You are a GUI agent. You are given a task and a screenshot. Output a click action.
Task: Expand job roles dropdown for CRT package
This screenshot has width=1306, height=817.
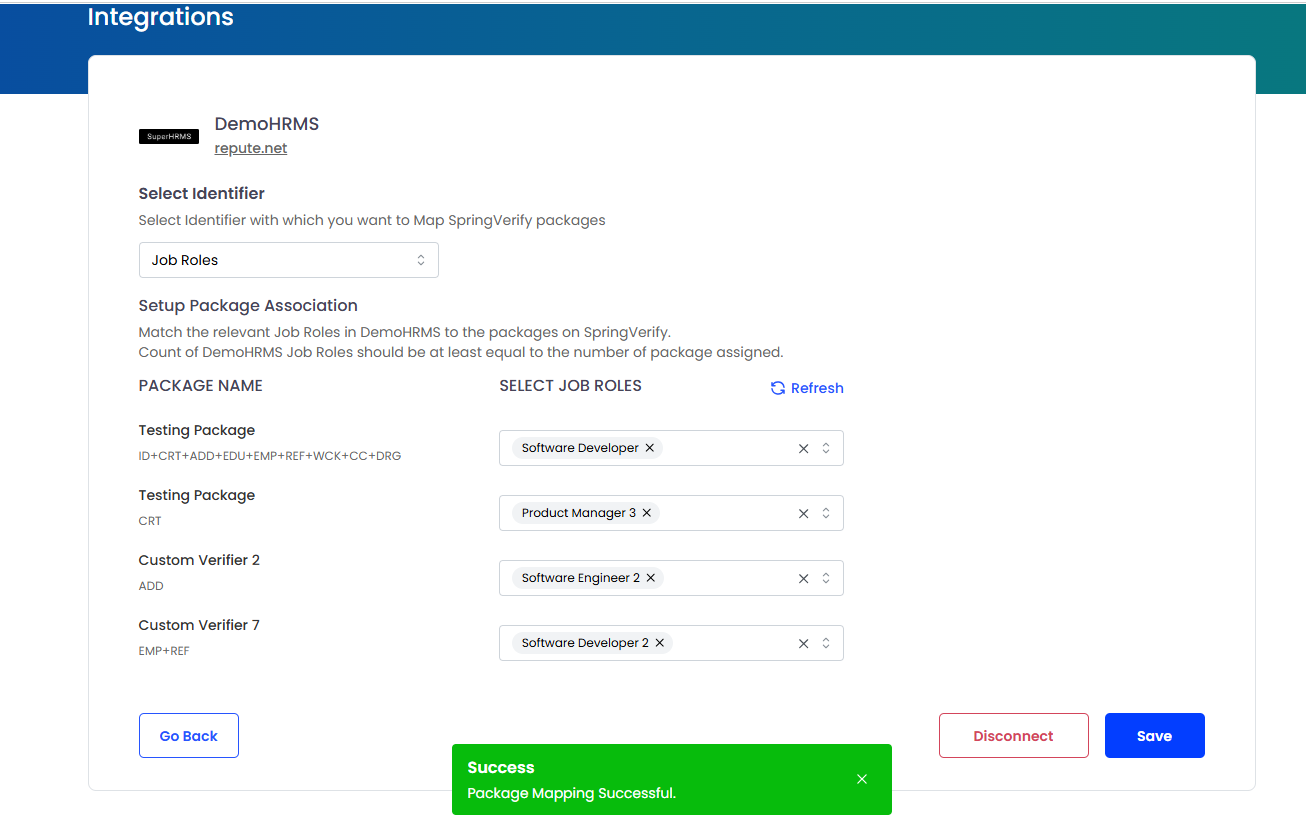826,513
